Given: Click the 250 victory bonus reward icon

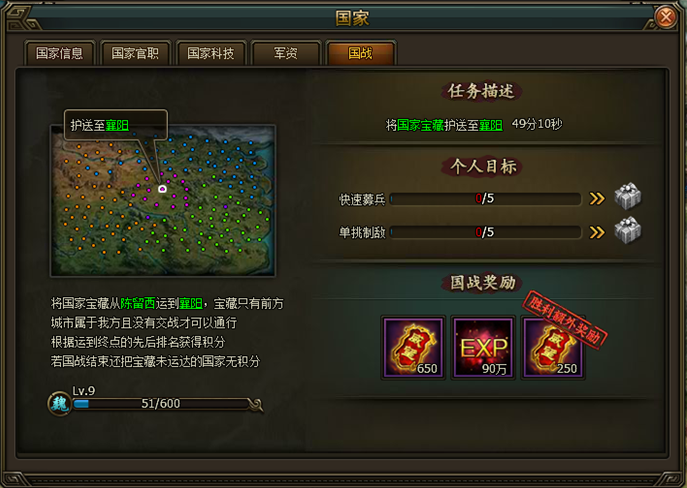Looking at the screenshot, I should 553,348.
